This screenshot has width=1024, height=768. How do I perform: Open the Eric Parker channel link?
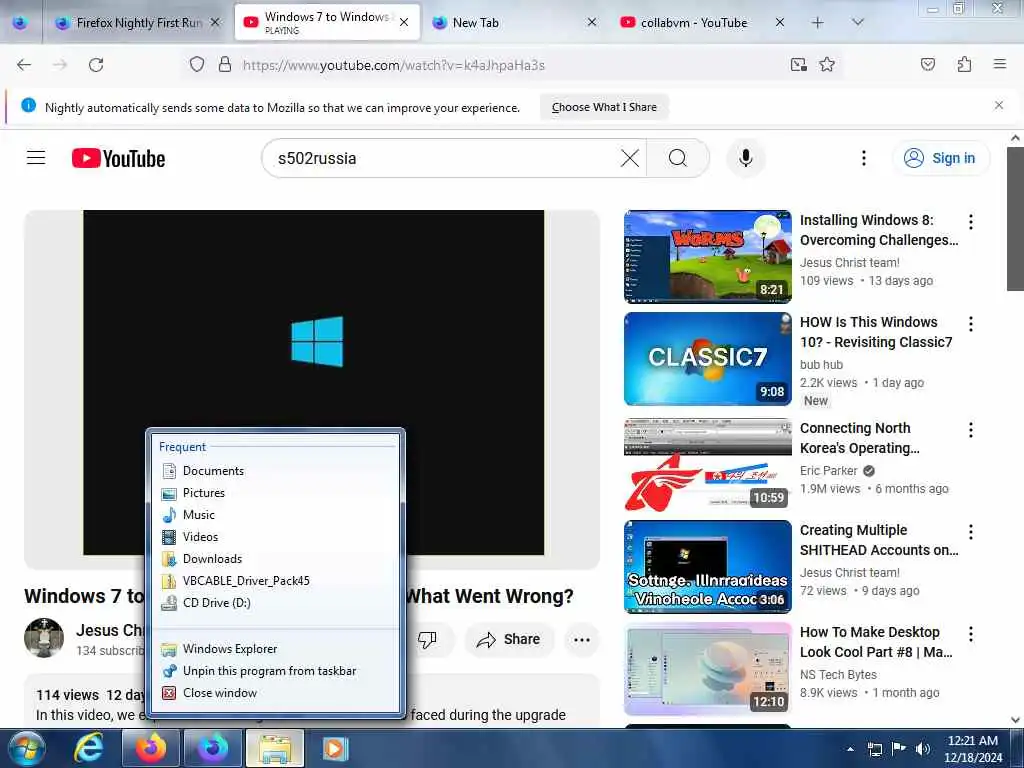coord(828,470)
